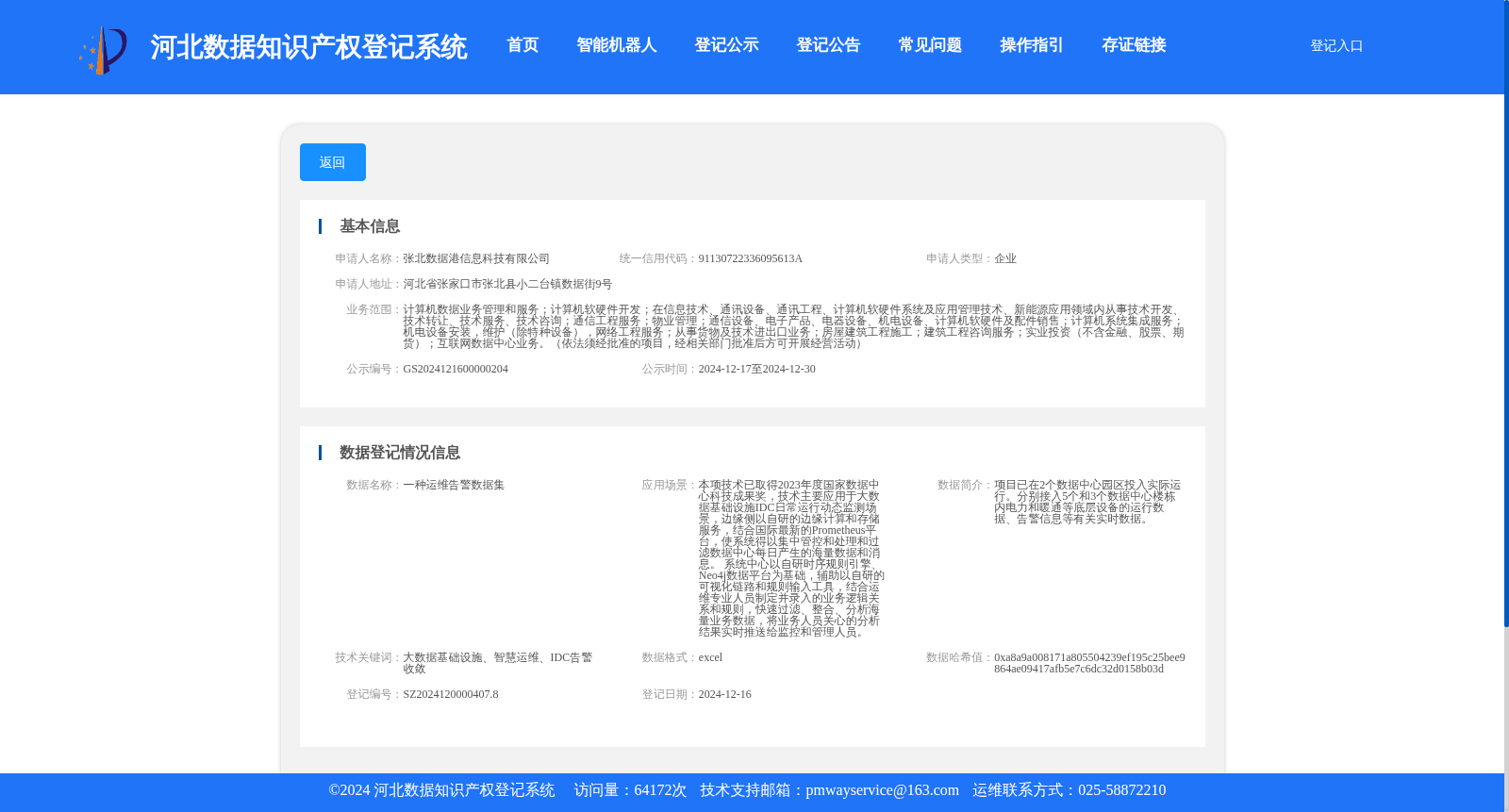This screenshot has width=1509, height=812.
Task: Select data name 一种运维告警数据集
Action: pyautogui.click(x=454, y=485)
